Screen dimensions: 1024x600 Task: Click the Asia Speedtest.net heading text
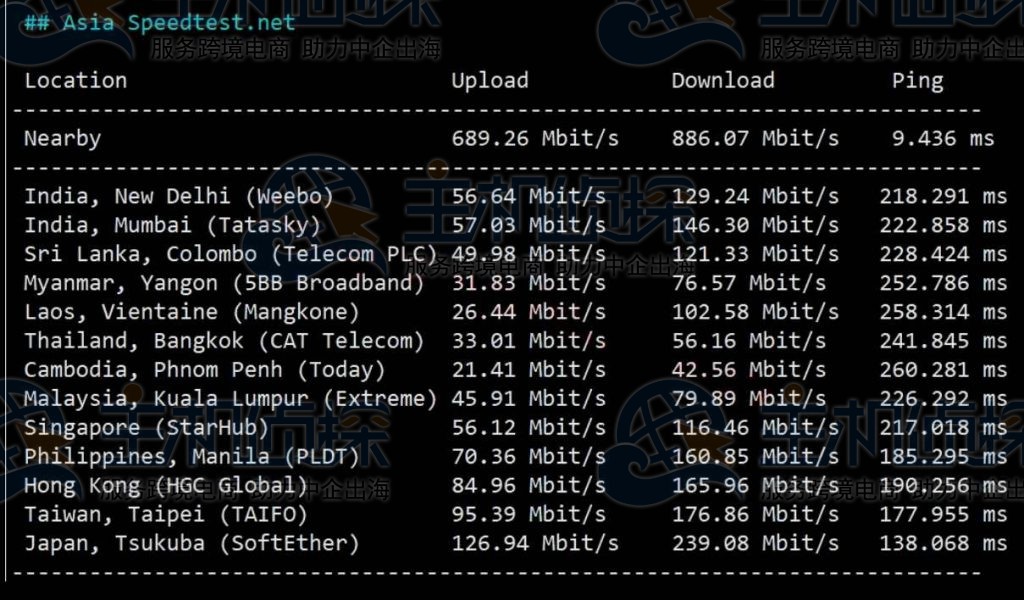pos(179,22)
